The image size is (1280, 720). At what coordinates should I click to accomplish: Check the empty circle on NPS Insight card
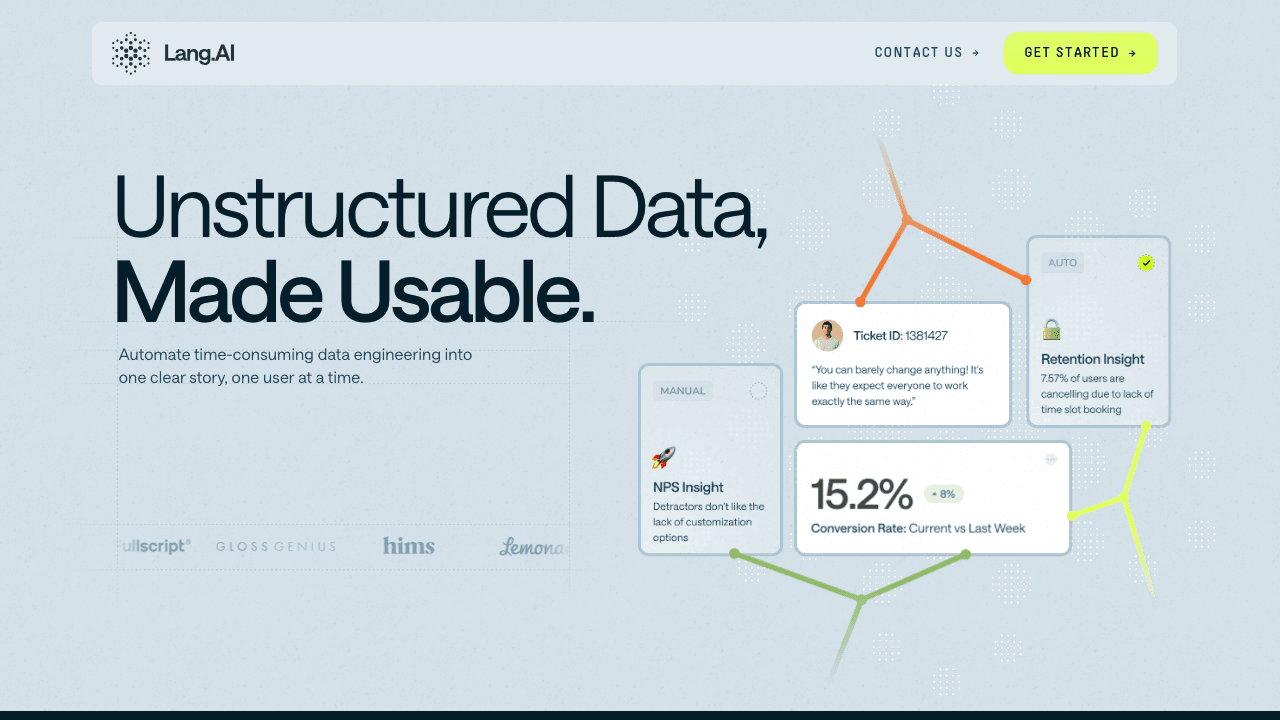758,391
